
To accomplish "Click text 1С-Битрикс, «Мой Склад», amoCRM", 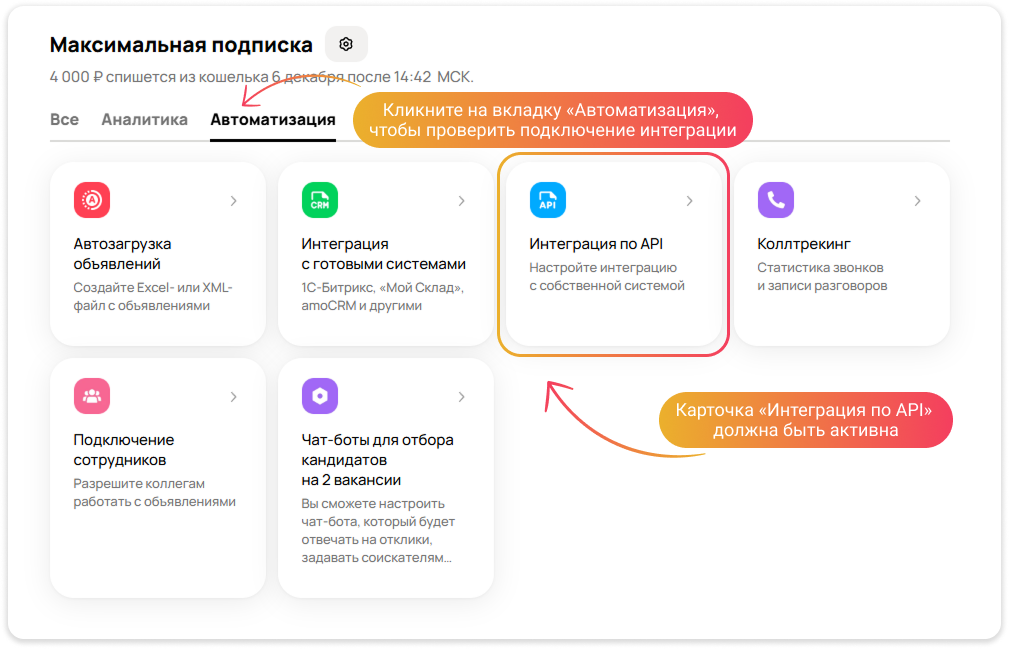I will (x=383, y=297).
